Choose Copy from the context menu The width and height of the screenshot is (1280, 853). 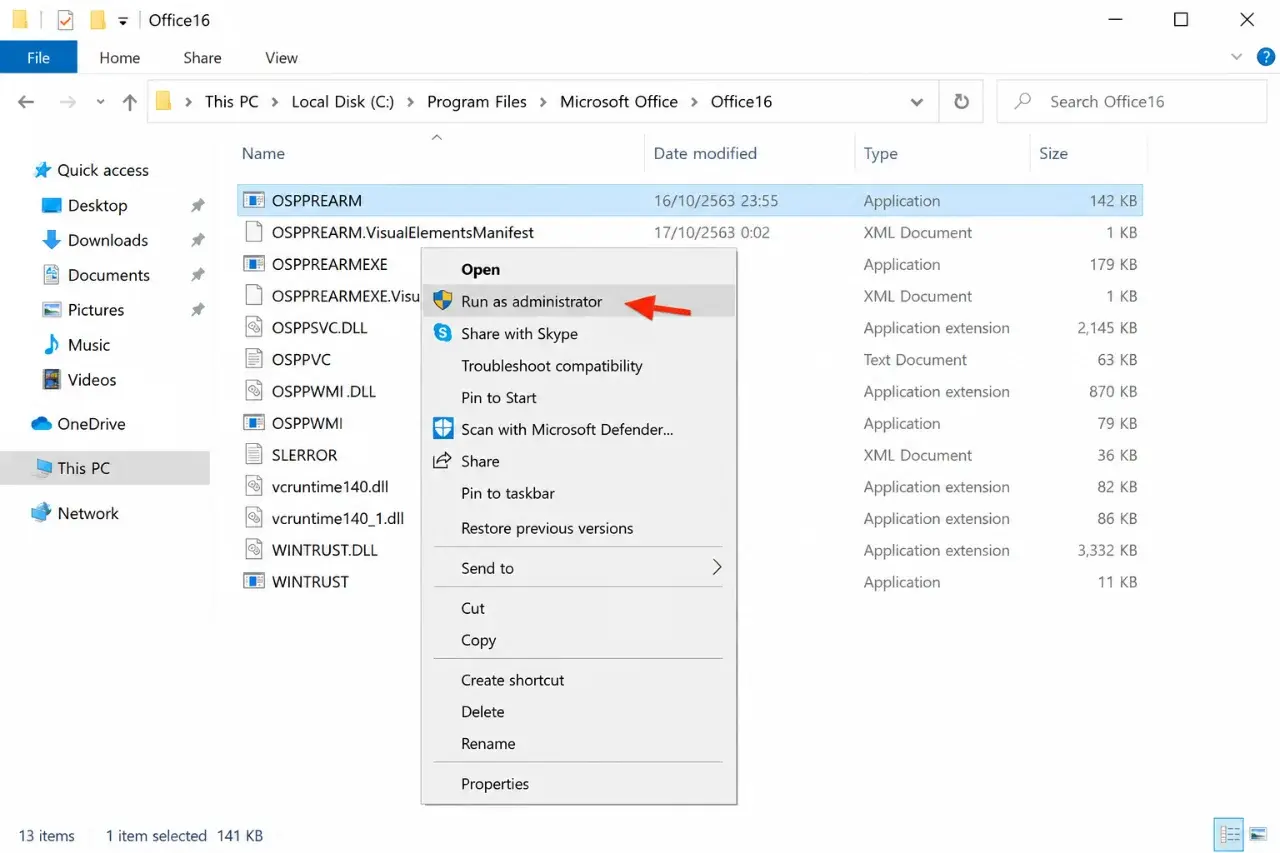tap(579, 640)
